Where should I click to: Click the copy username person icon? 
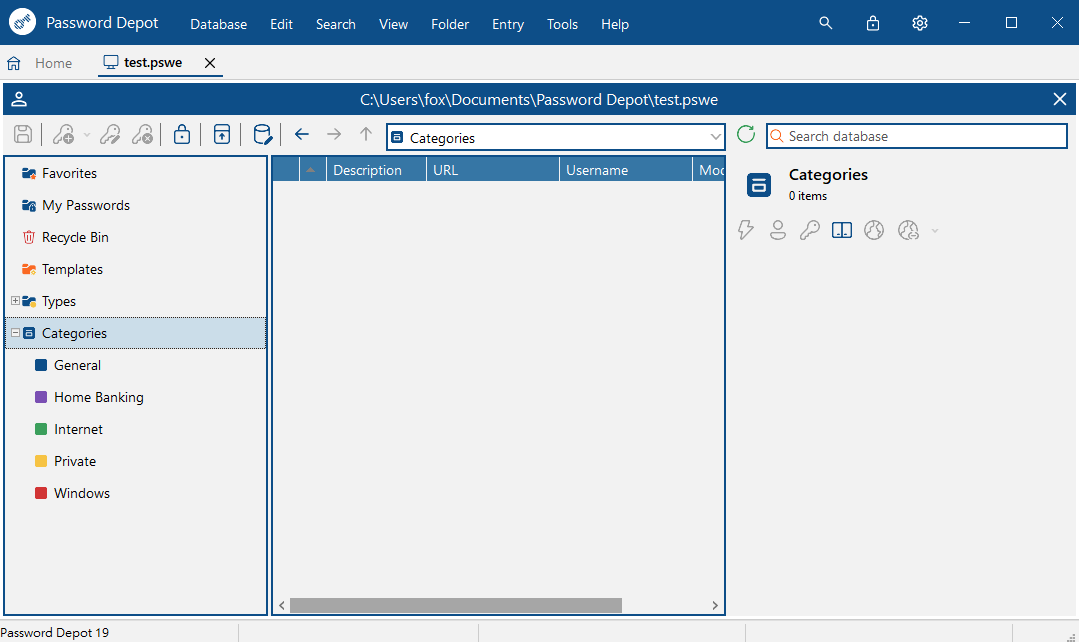tap(778, 230)
